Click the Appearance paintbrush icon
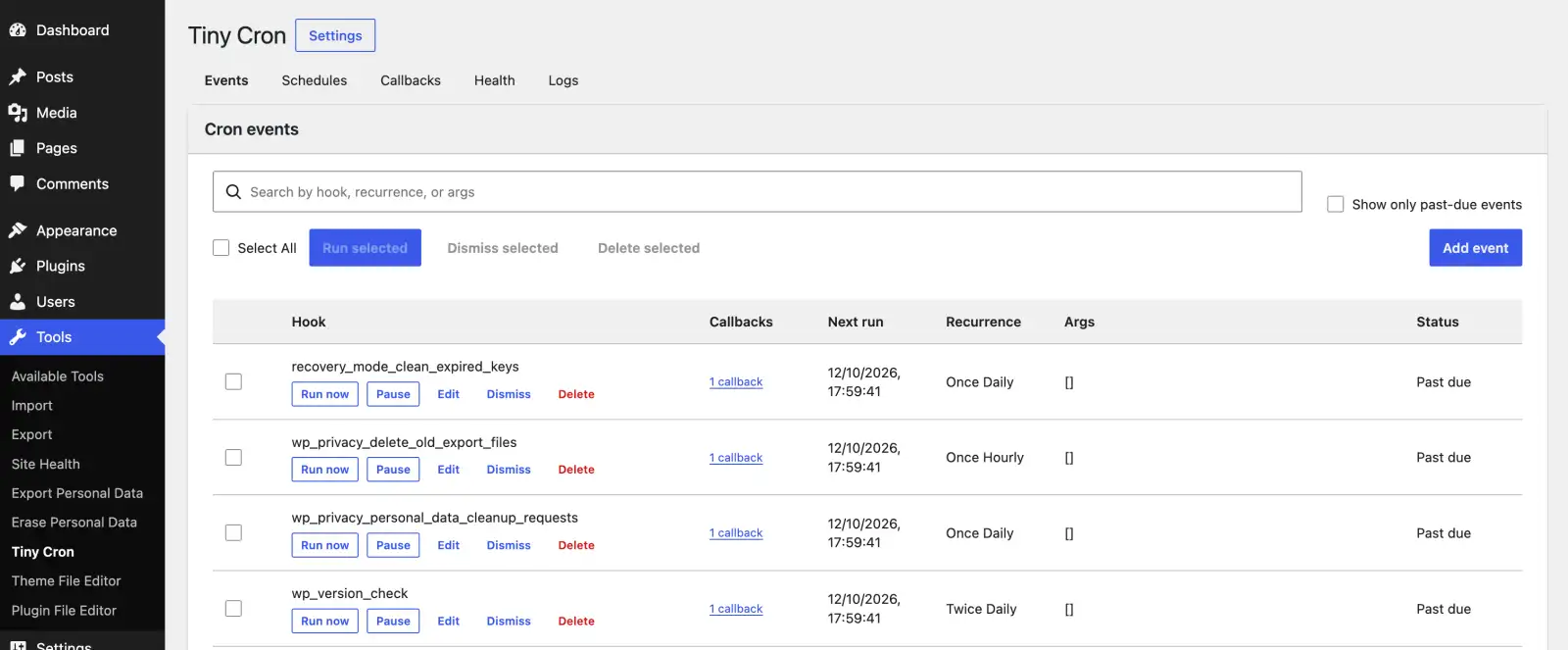The image size is (1568, 650). pos(18,230)
